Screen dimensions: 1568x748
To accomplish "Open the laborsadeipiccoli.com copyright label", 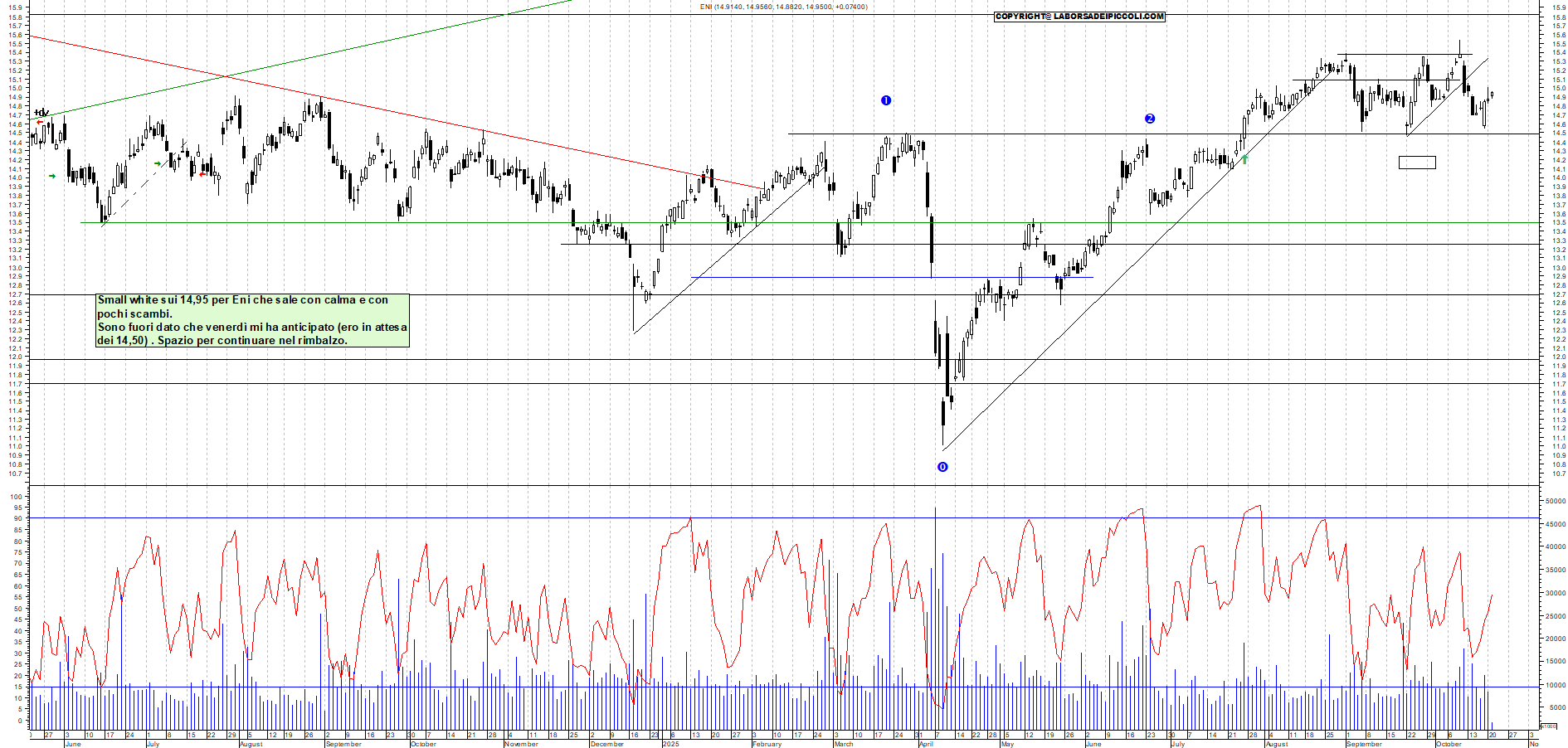I will [1079, 17].
